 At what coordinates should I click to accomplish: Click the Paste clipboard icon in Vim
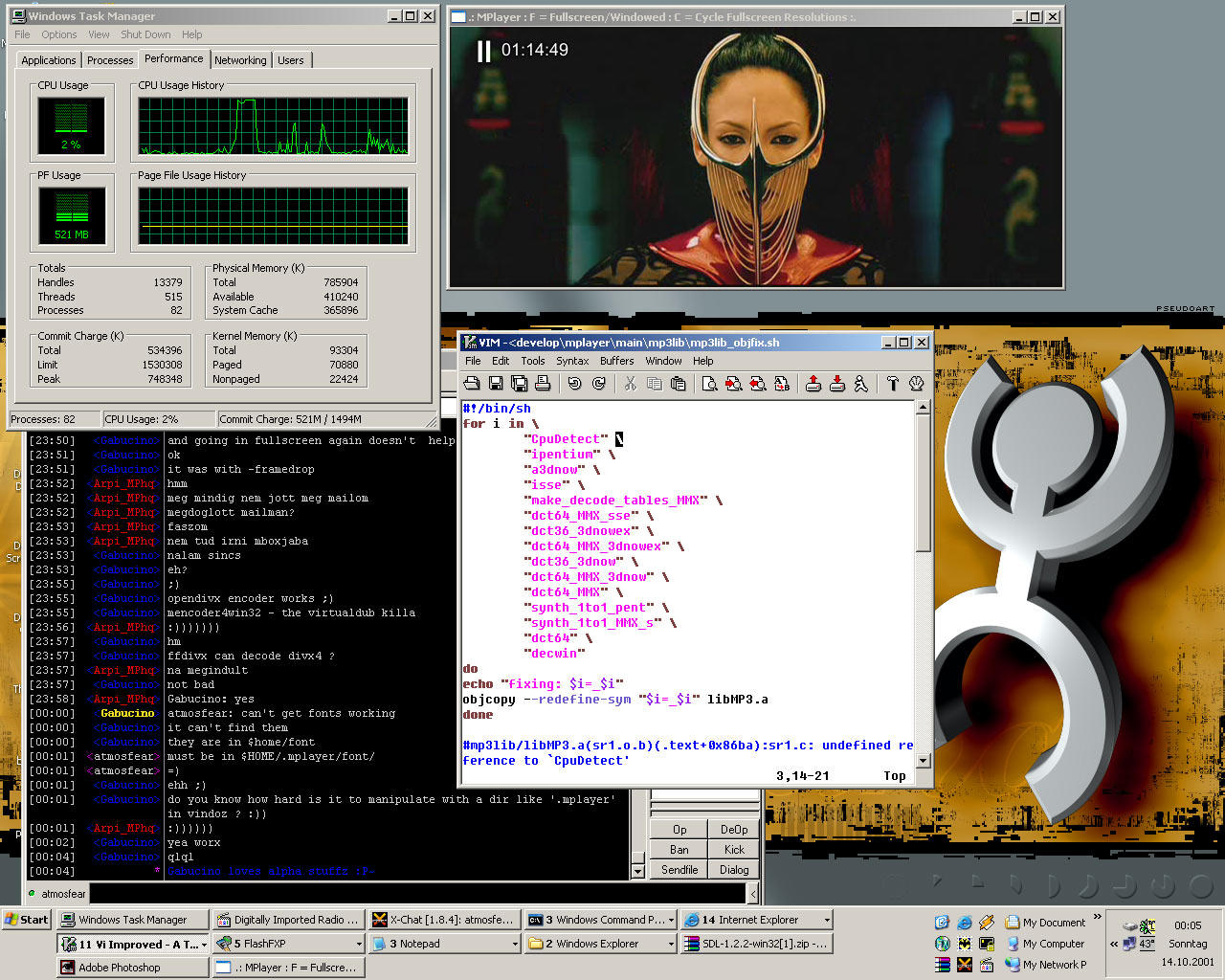click(678, 384)
